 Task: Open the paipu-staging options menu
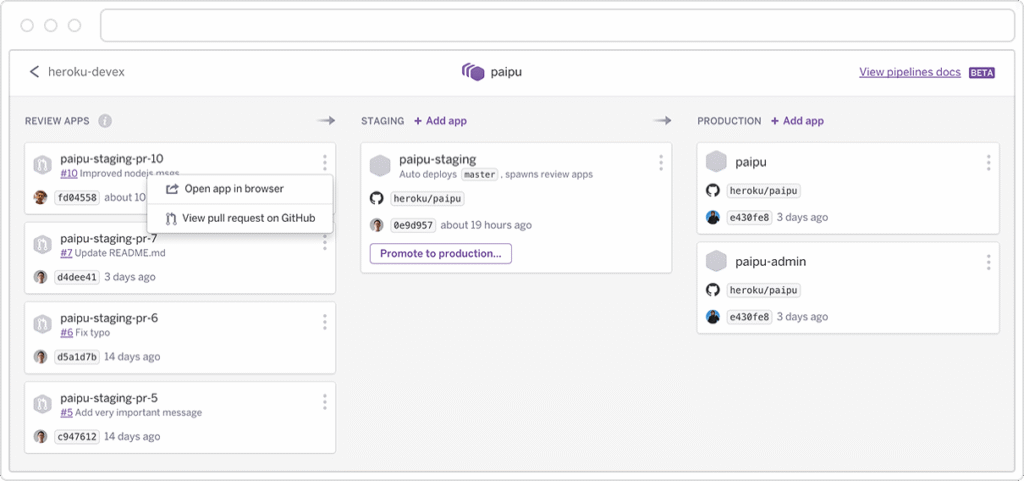click(660, 163)
